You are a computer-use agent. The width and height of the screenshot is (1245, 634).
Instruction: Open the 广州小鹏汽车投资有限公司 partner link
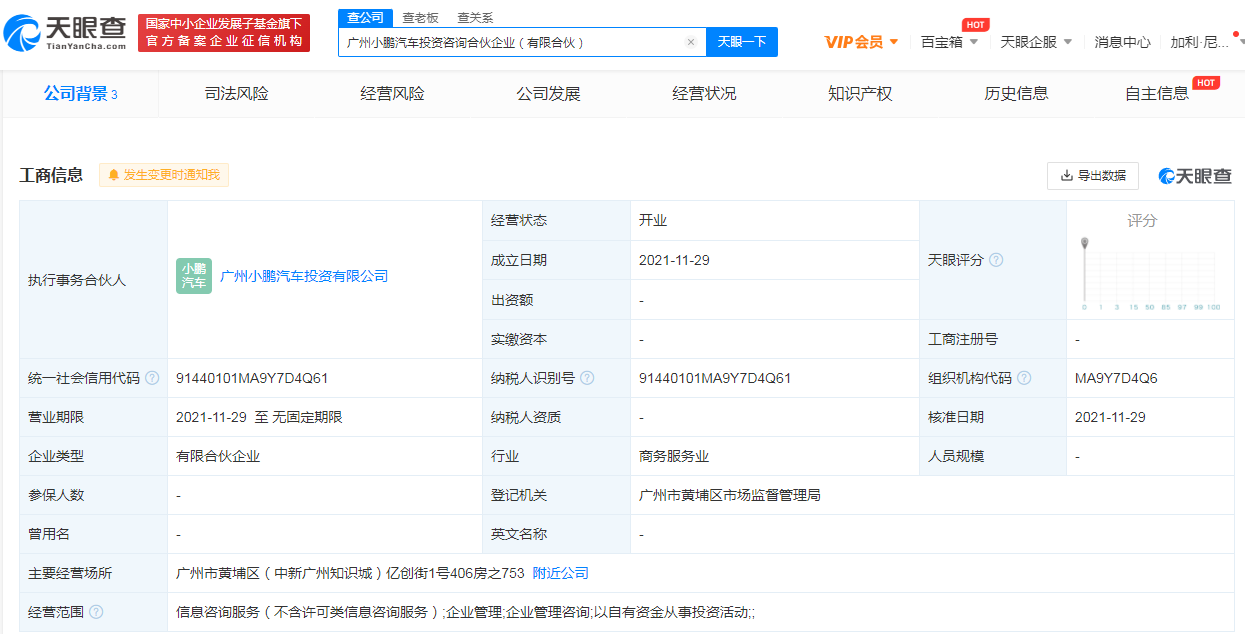(x=304, y=276)
